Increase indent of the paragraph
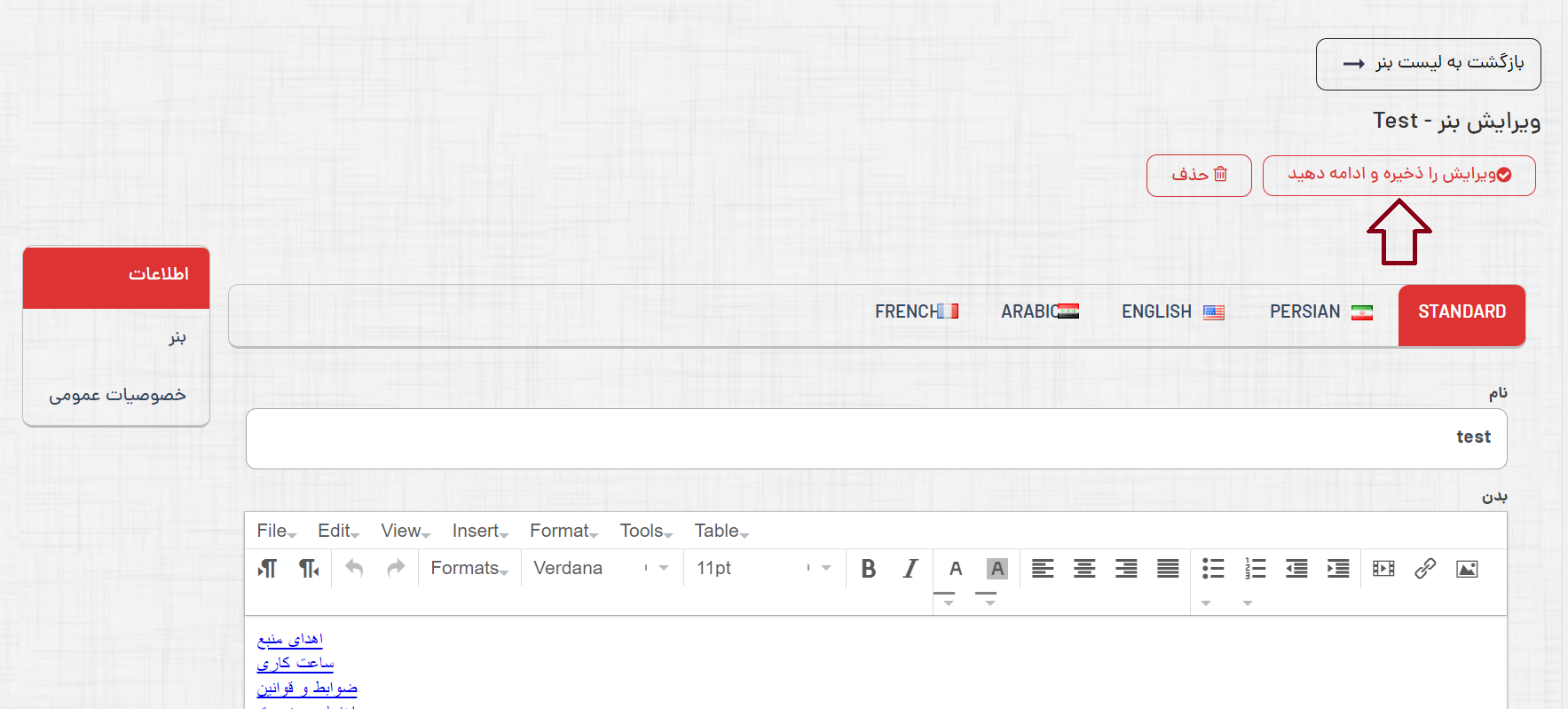Screen dimensions: 1568x709 coord(1337,569)
